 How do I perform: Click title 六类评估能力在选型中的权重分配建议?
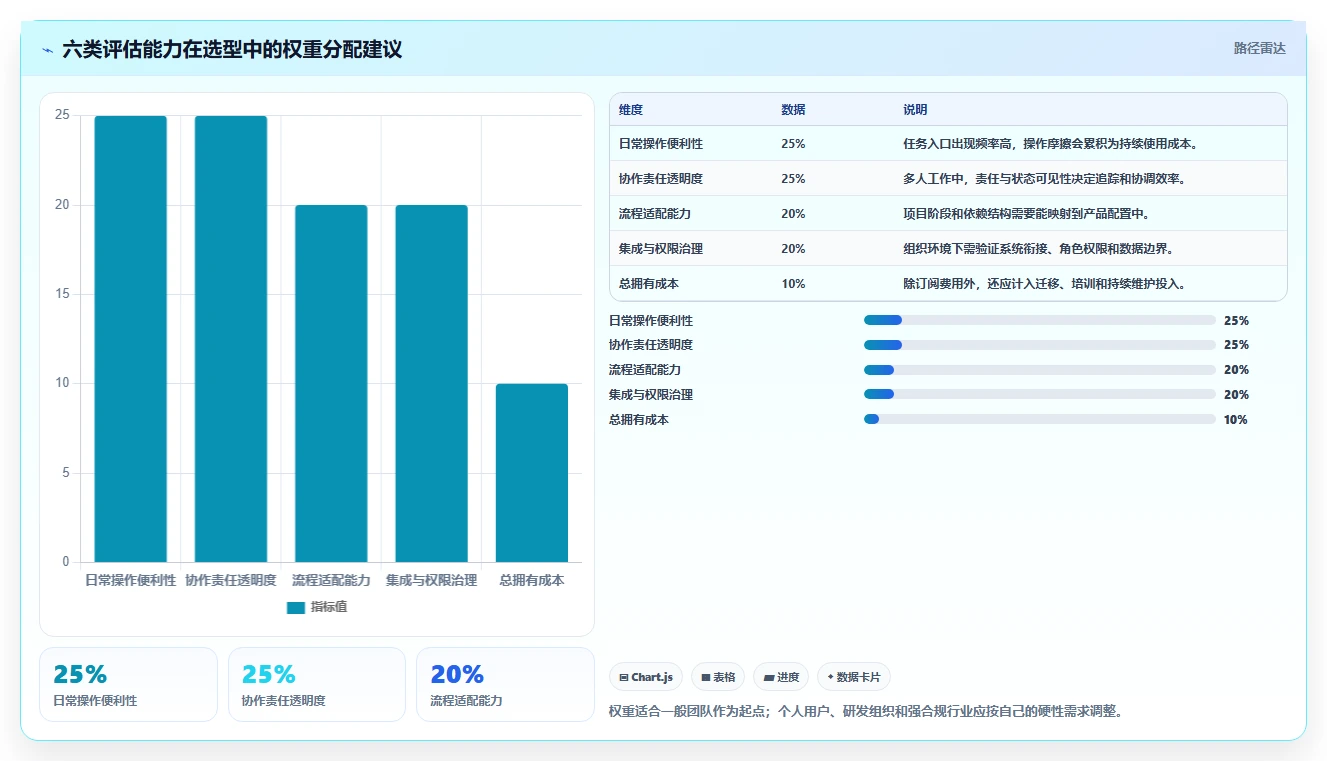tap(232, 50)
